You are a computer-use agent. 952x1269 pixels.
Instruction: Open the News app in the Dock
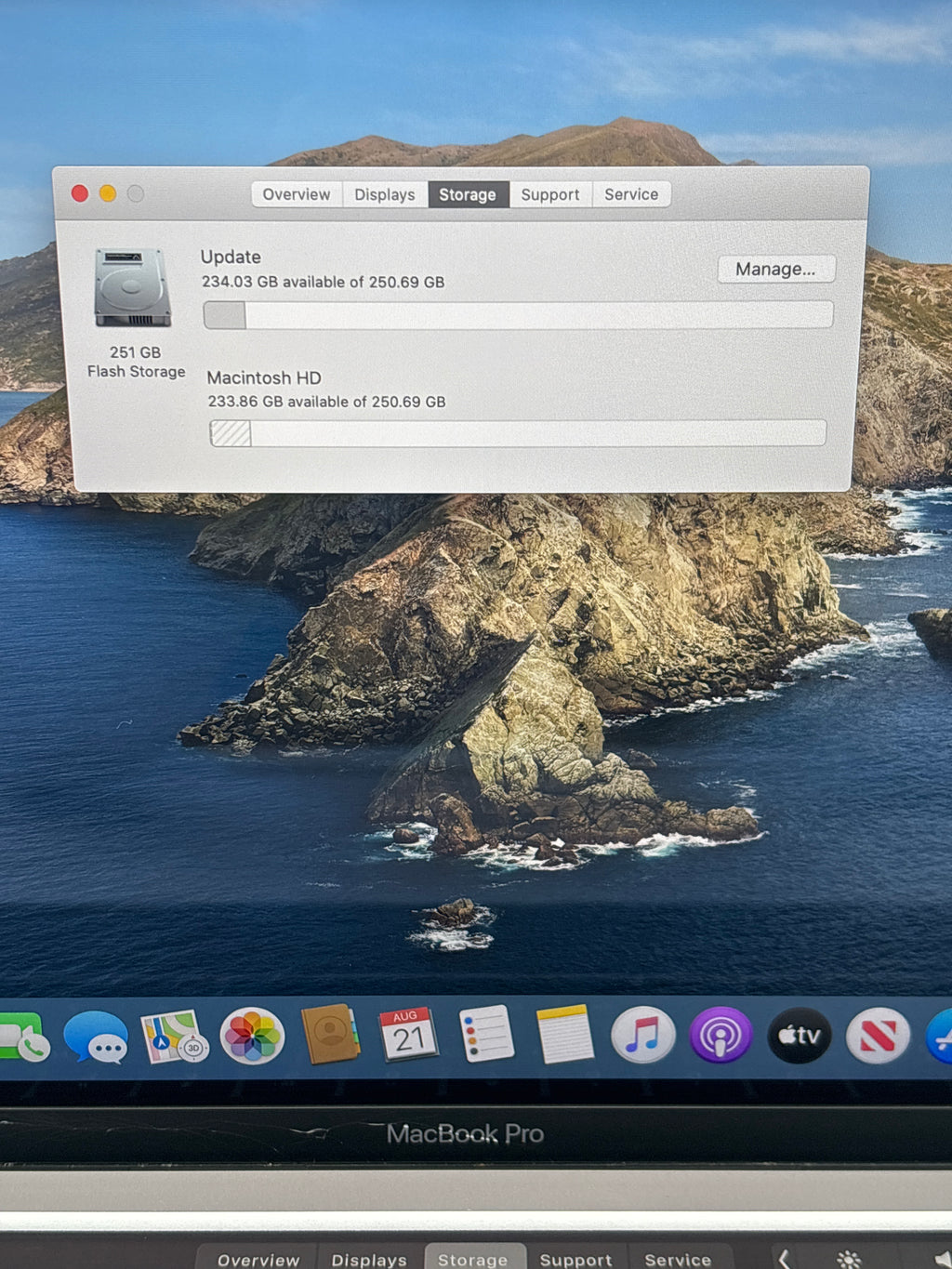pos(878,1036)
